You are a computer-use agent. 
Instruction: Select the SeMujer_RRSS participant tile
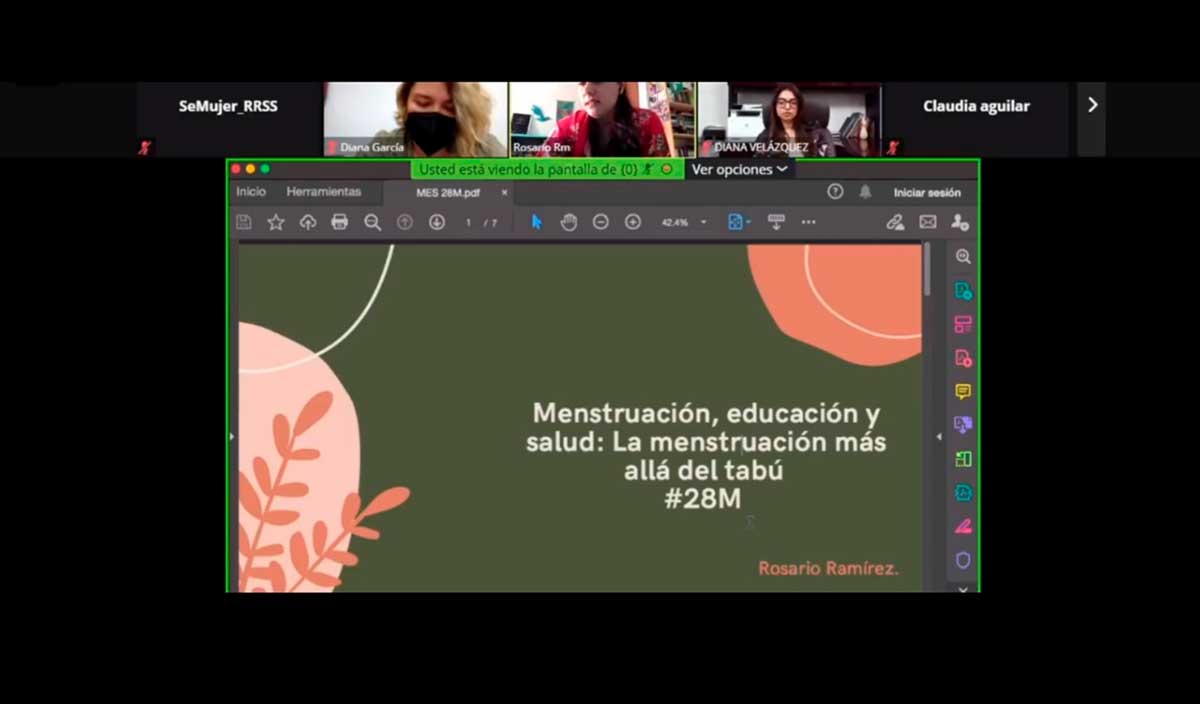[x=228, y=120]
